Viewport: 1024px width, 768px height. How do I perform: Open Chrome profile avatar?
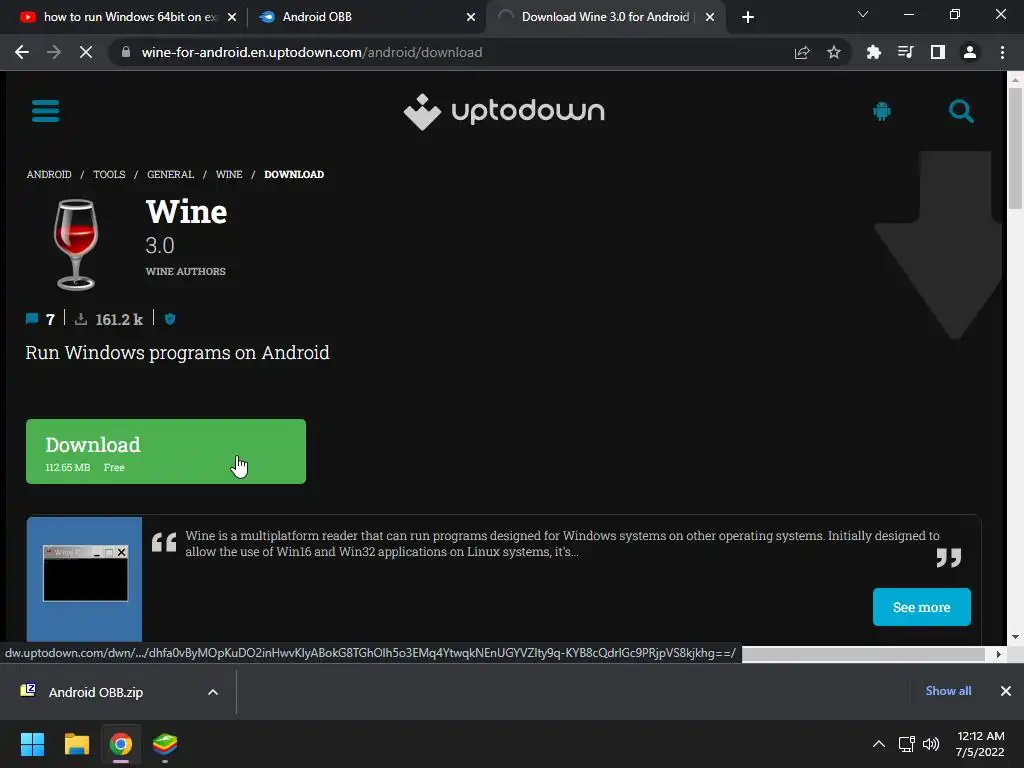970,52
